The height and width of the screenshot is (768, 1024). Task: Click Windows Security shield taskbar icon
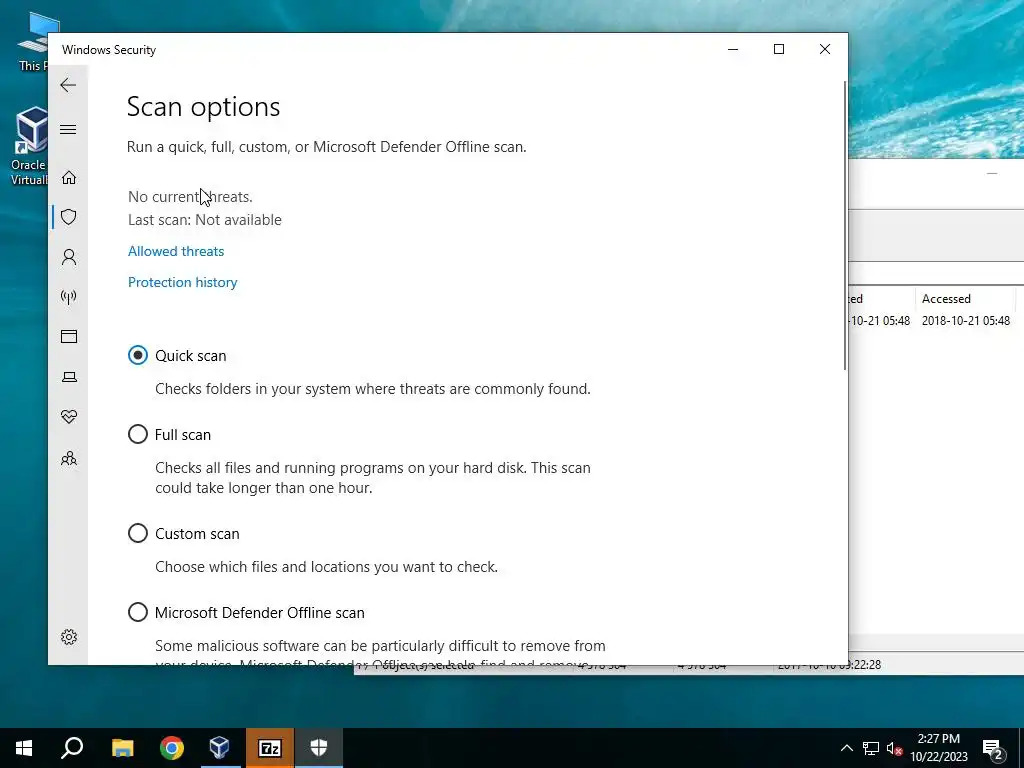point(319,748)
